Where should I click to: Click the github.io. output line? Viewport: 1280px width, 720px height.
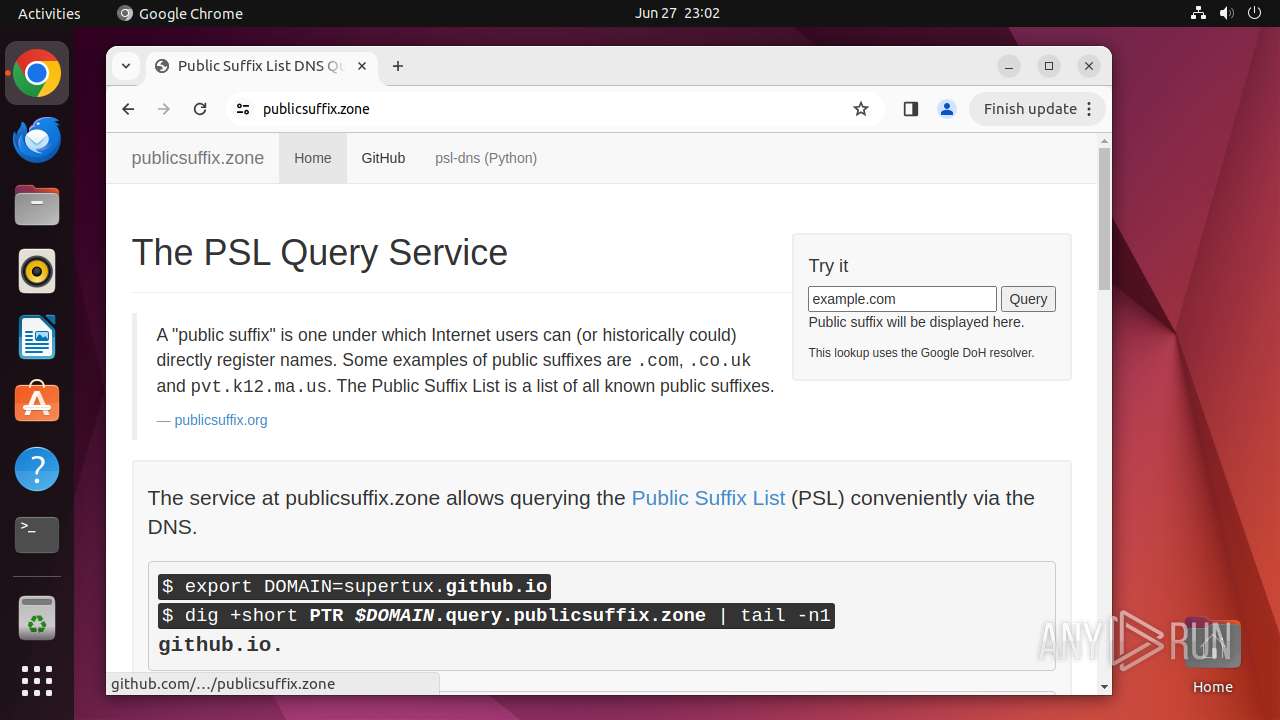pos(221,645)
